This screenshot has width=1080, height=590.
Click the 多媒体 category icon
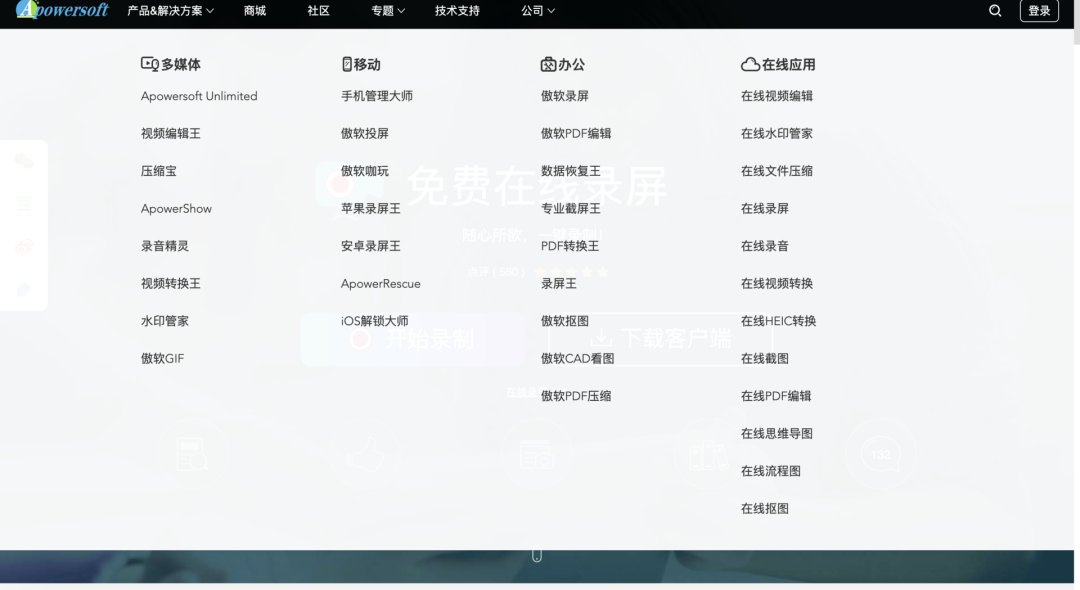pos(149,64)
